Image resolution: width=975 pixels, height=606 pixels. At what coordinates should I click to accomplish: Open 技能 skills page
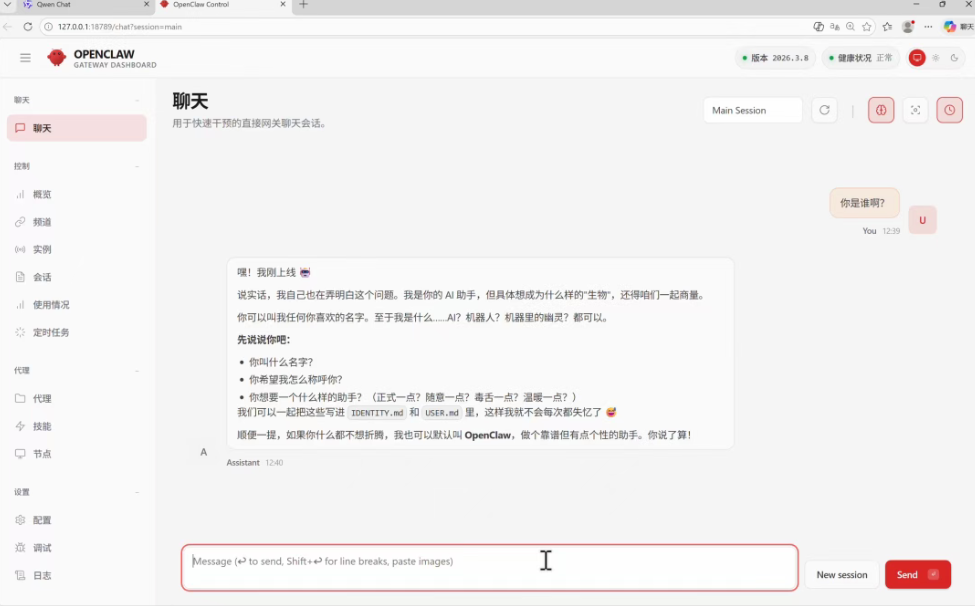76,426
